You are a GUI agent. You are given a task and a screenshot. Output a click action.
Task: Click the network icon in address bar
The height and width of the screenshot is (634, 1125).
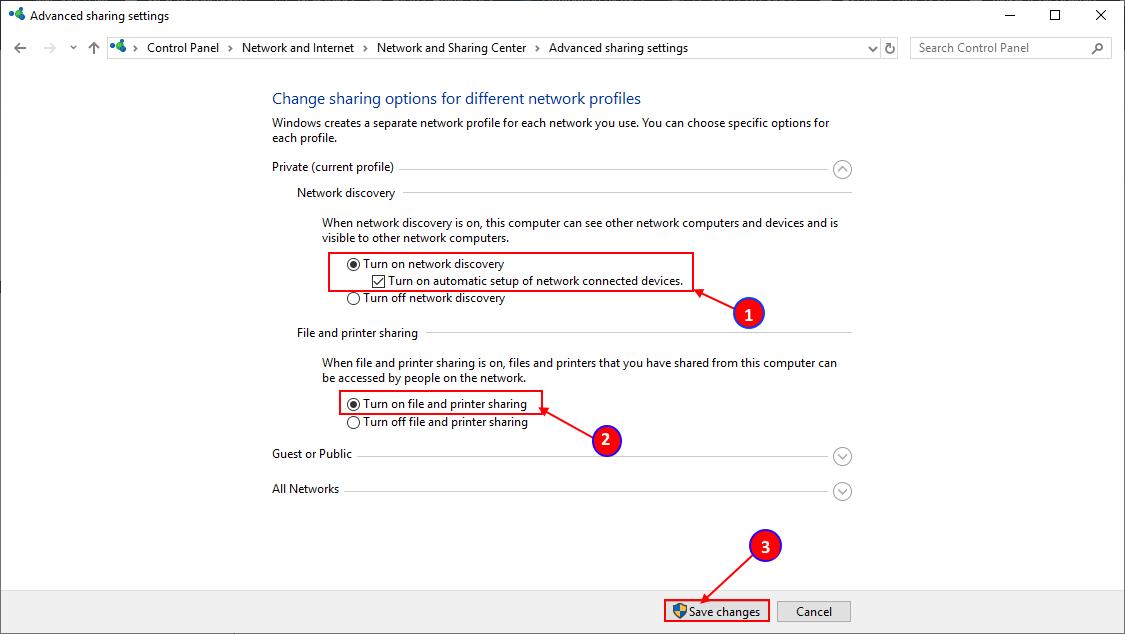pyautogui.click(x=120, y=48)
